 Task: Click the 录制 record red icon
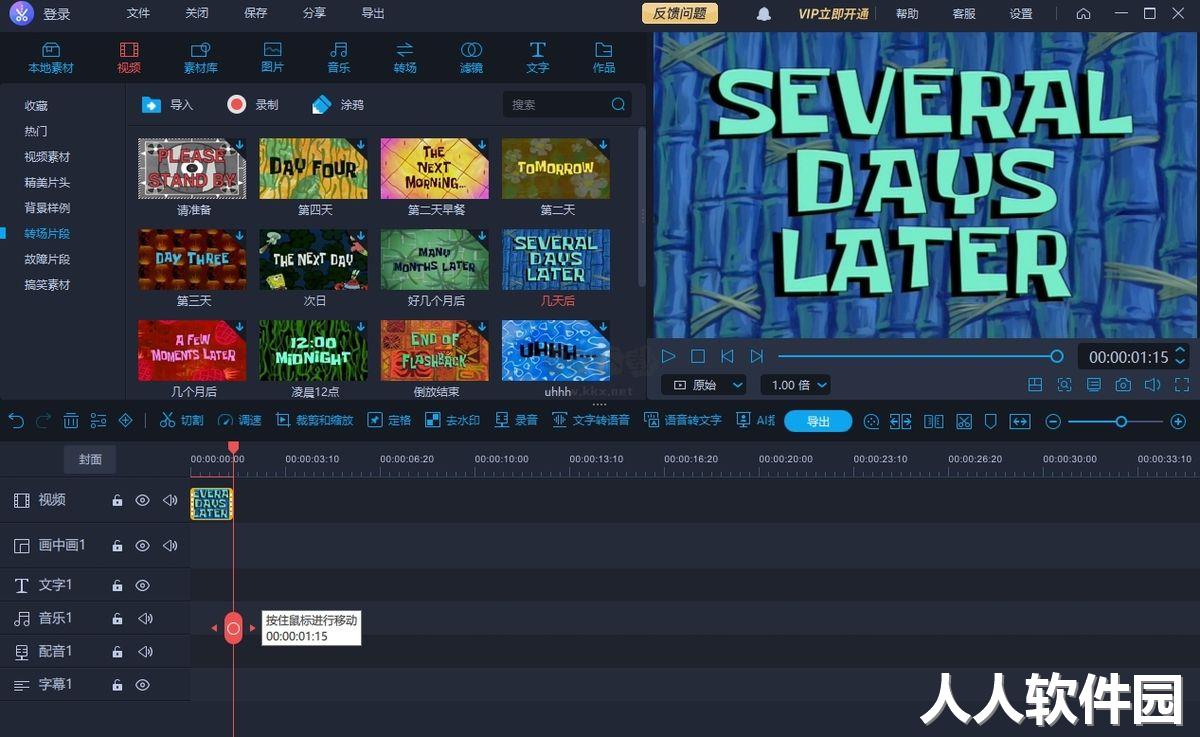click(x=236, y=104)
